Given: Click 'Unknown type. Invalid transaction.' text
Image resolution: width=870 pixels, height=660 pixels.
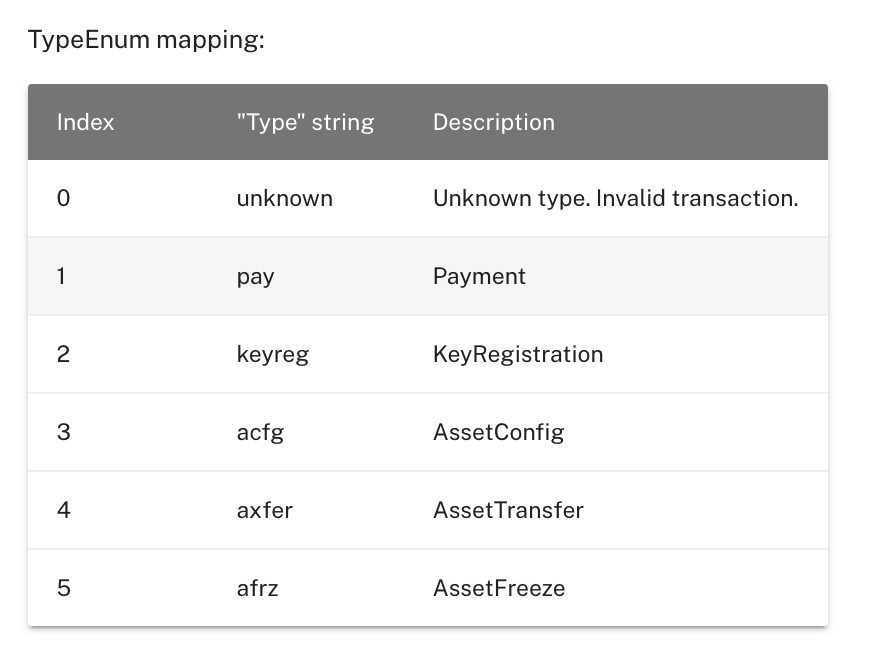Looking at the screenshot, I should point(615,198).
